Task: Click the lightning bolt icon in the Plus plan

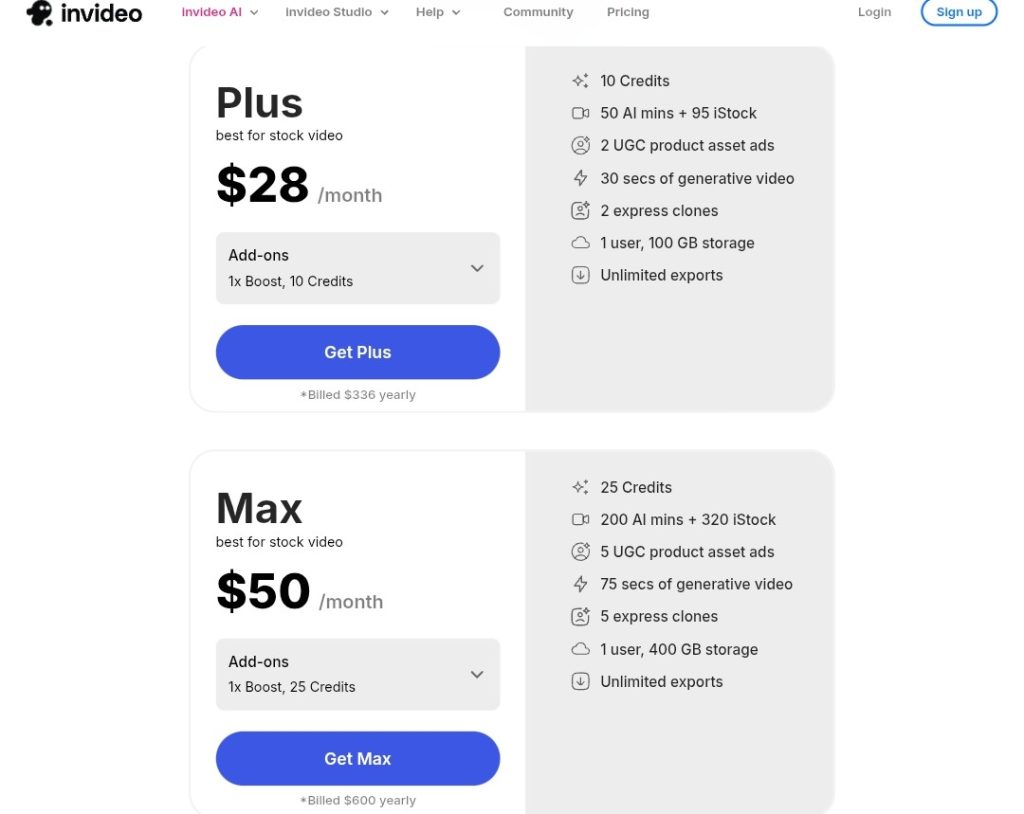Action: click(580, 178)
